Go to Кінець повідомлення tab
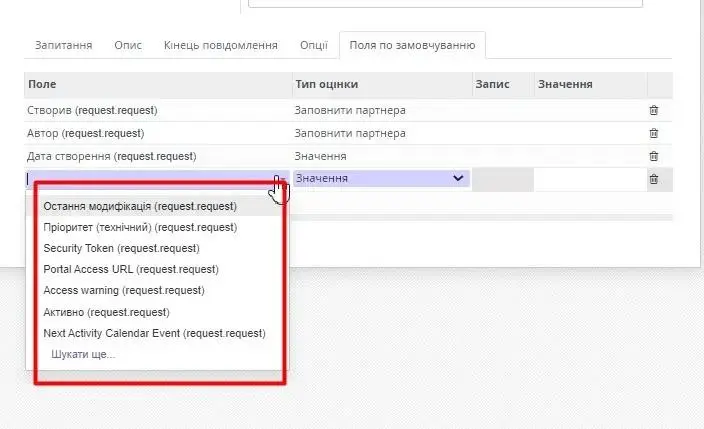The width and height of the screenshot is (704, 429). coord(221,46)
